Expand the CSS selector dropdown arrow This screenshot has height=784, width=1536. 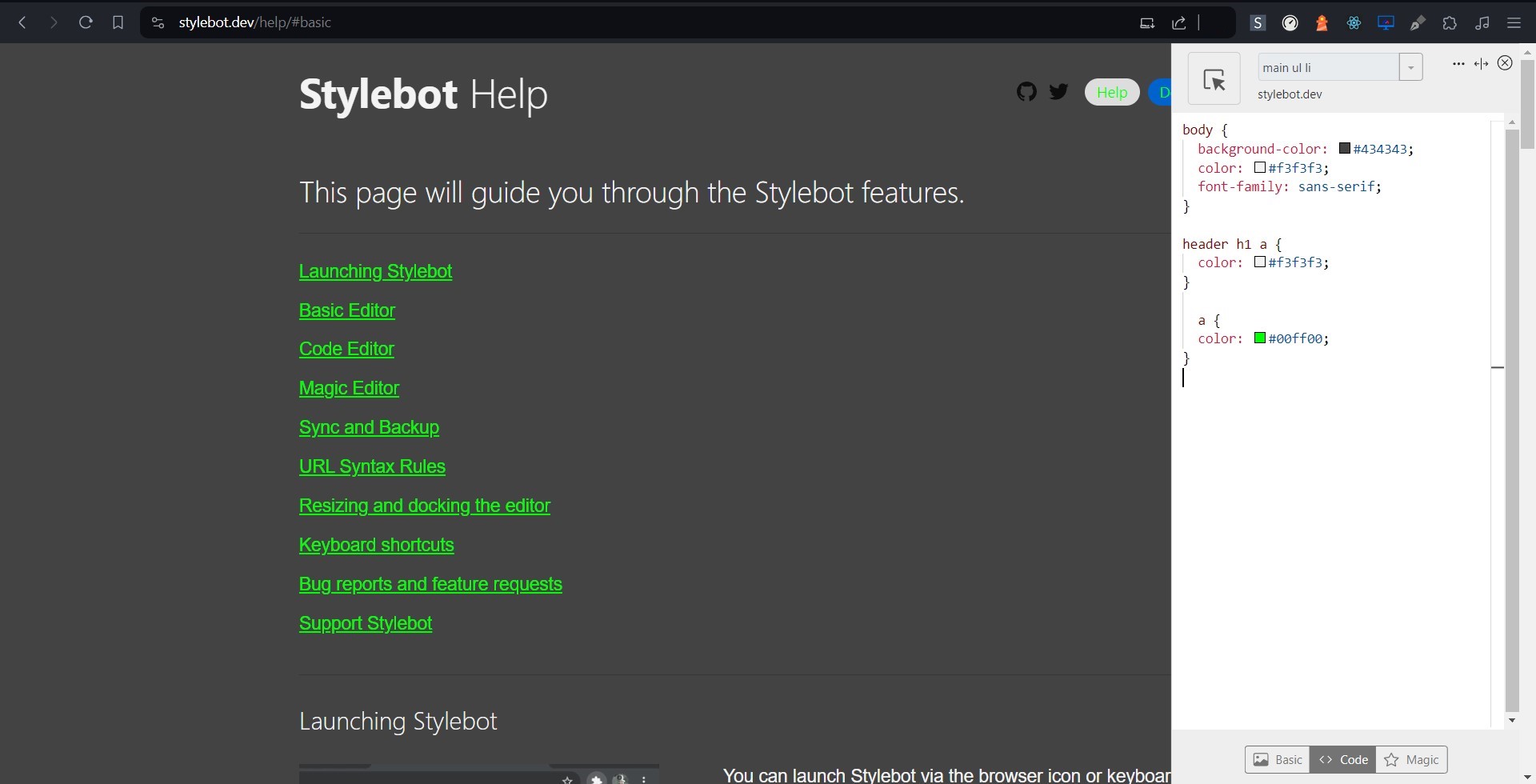point(1410,67)
